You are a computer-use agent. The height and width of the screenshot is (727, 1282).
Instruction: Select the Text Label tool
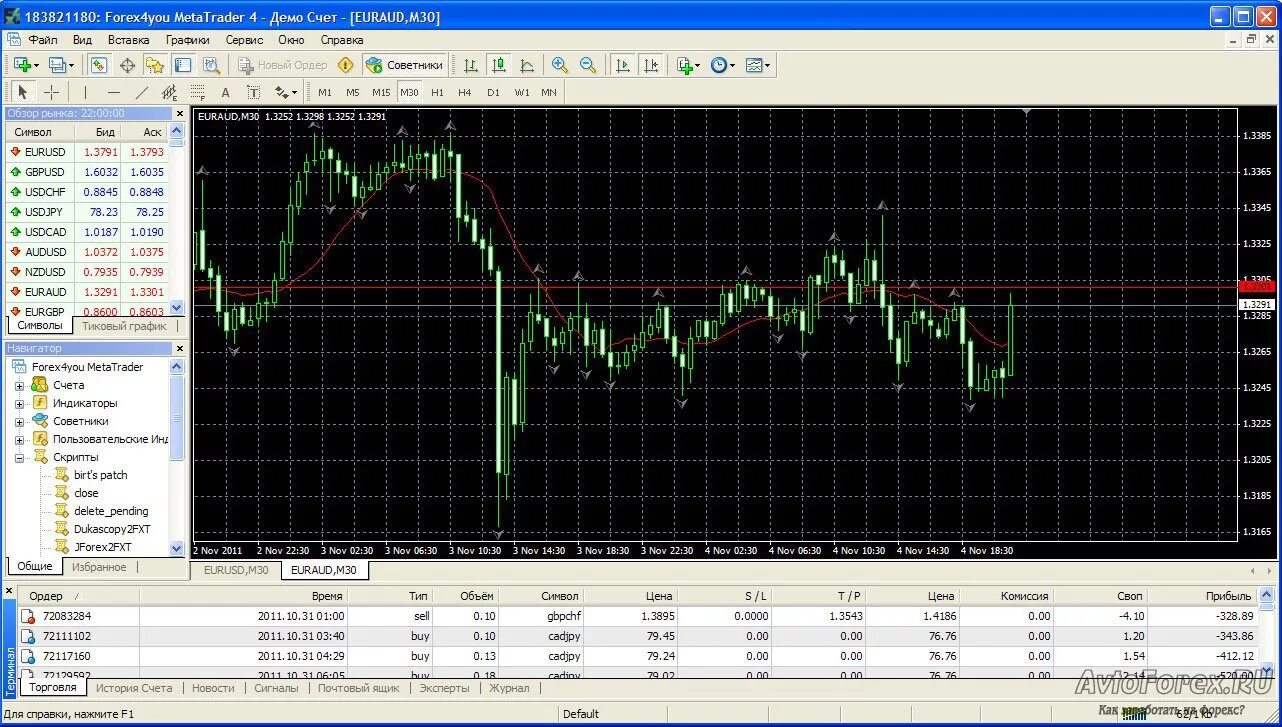(x=253, y=92)
